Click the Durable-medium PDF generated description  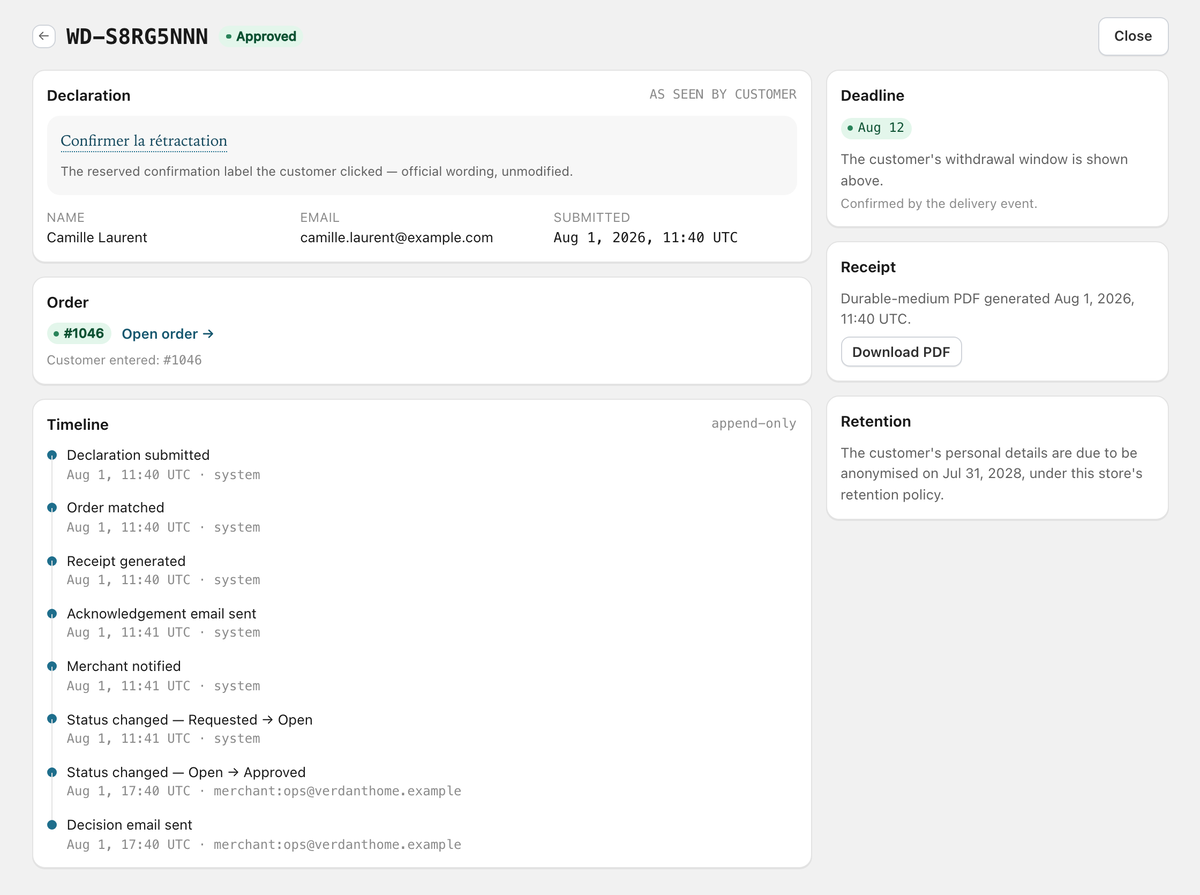tap(988, 309)
